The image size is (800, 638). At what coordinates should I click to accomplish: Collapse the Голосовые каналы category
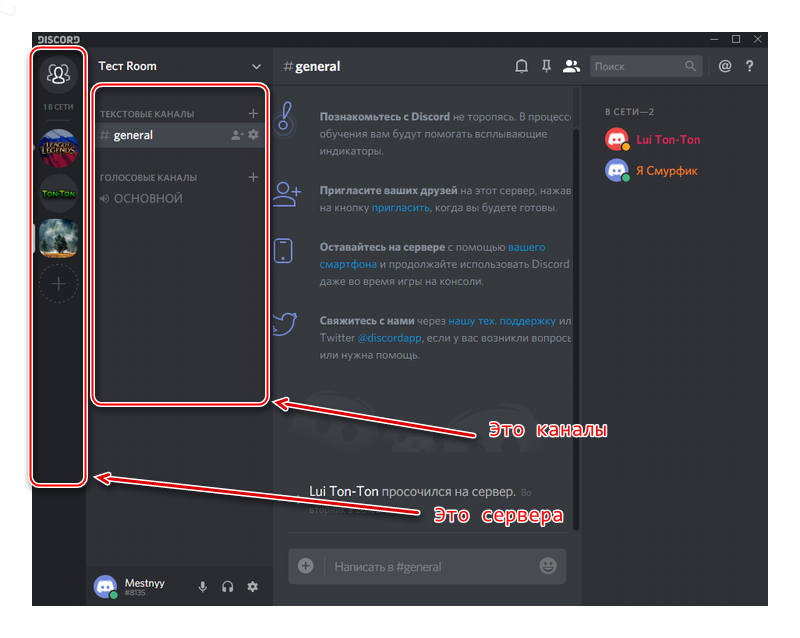(x=148, y=178)
